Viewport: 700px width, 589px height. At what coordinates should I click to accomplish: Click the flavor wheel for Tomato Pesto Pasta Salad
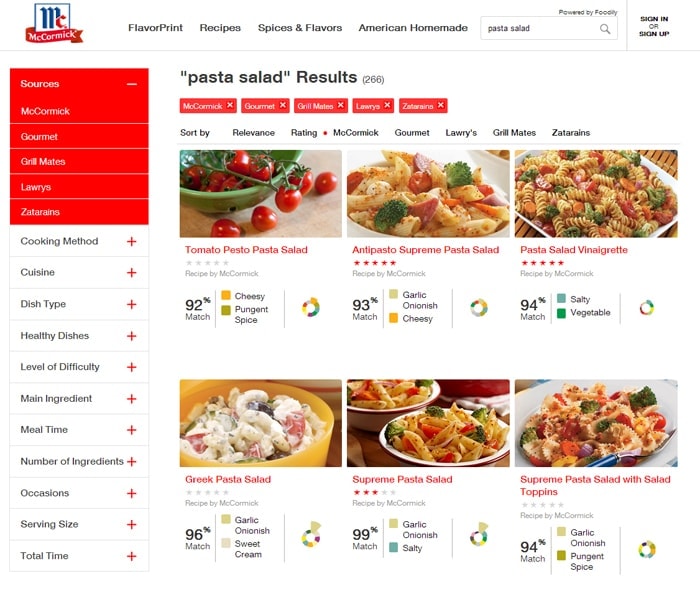pyautogui.click(x=311, y=307)
